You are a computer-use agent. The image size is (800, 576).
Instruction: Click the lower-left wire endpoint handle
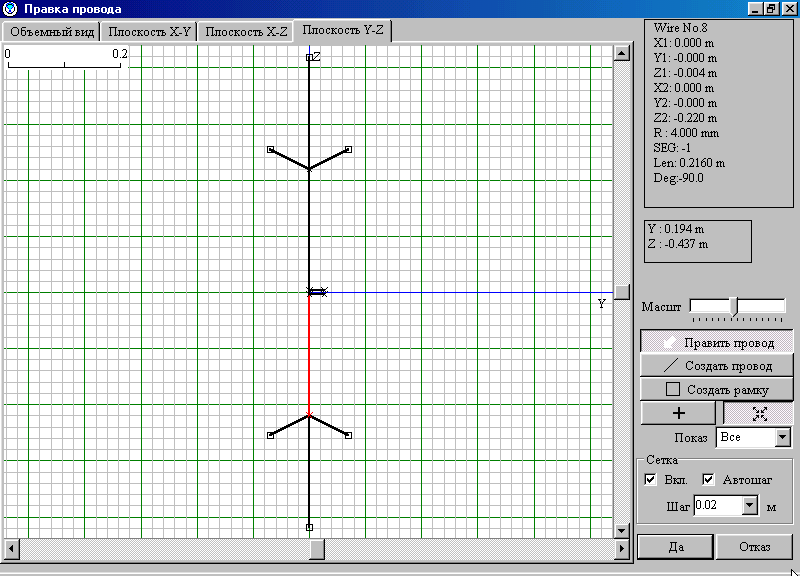pyautogui.click(x=270, y=435)
